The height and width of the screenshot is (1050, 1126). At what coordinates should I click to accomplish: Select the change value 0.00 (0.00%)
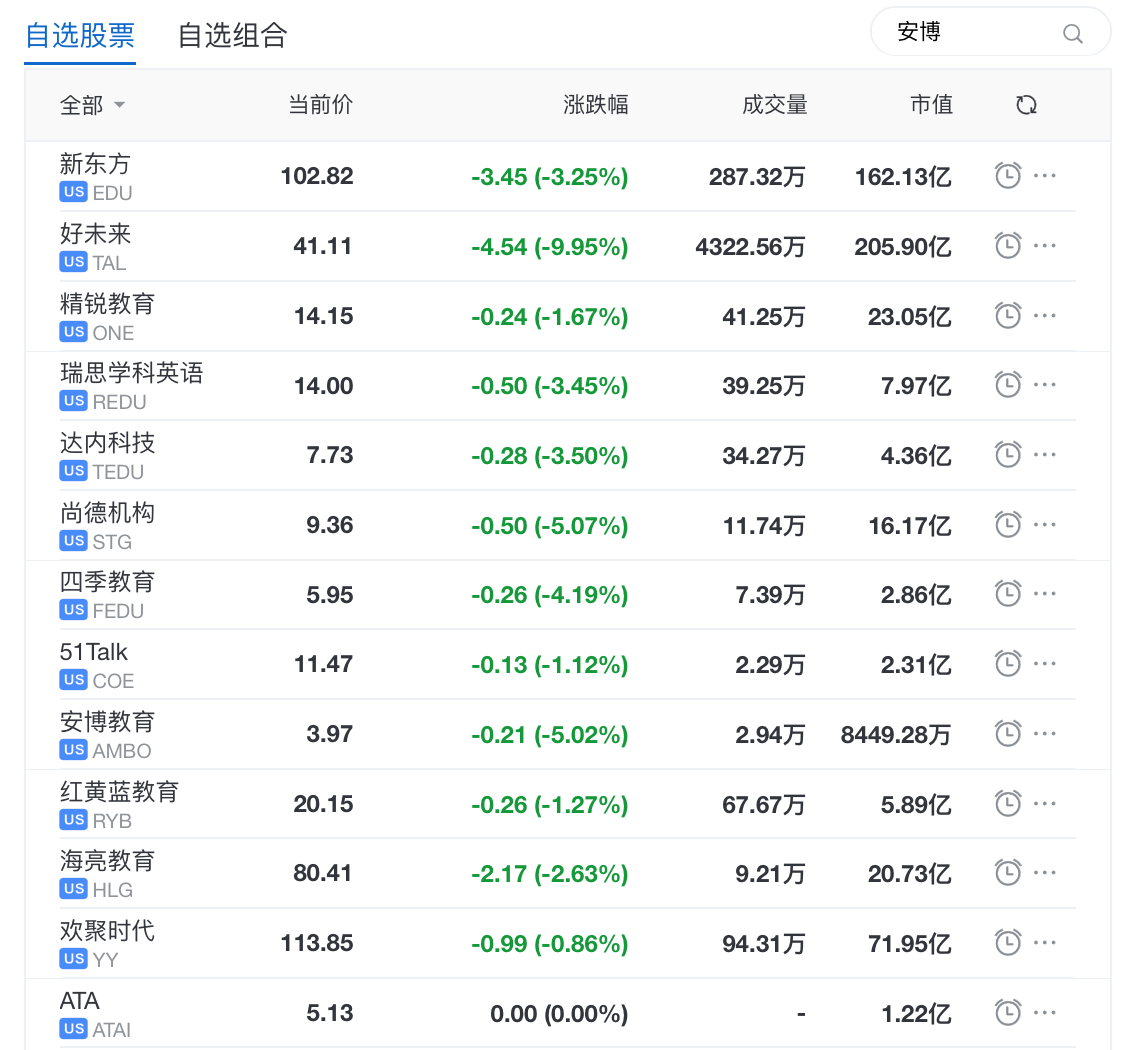tap(559, 1013)
